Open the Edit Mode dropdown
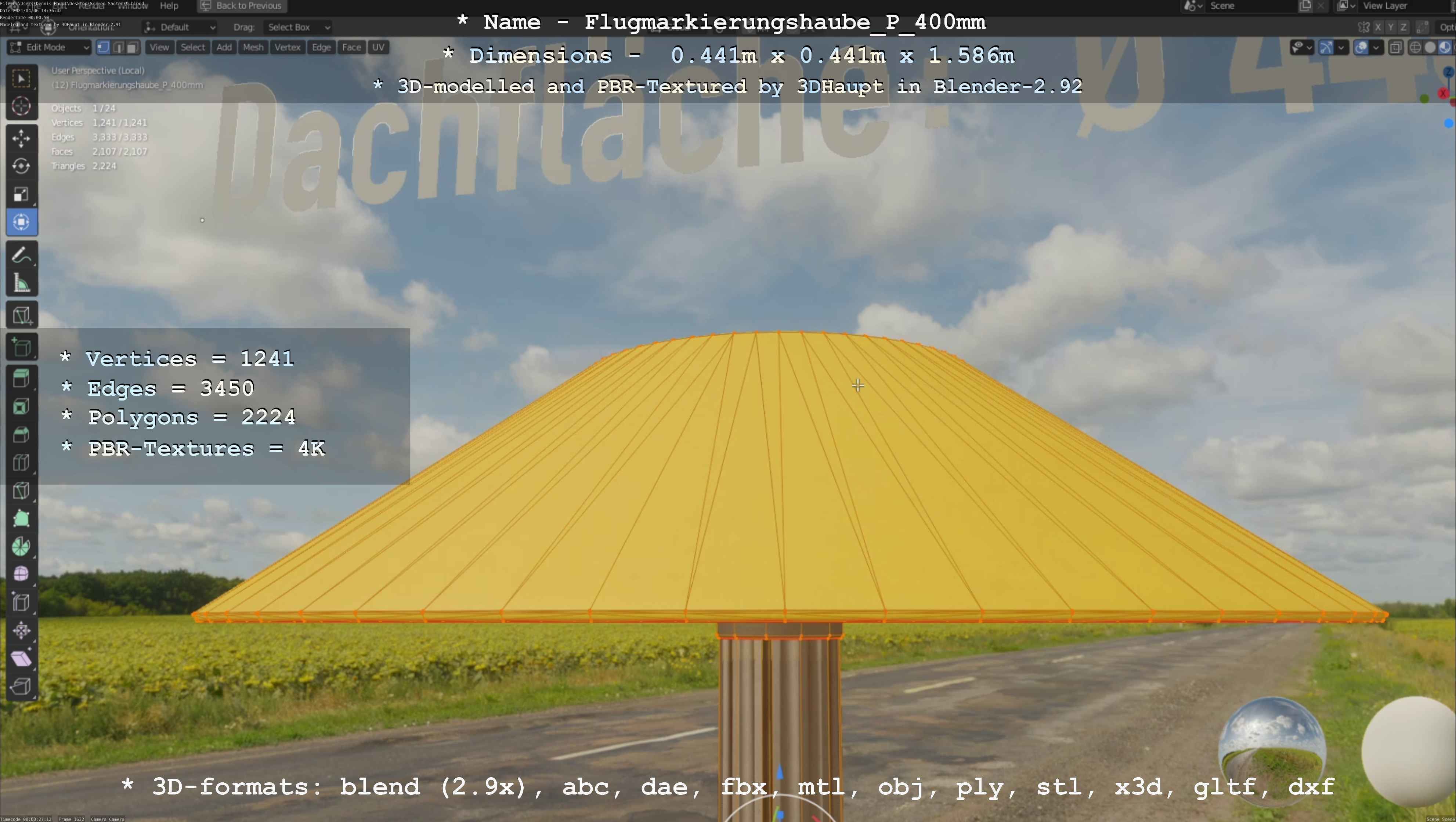 49,47
